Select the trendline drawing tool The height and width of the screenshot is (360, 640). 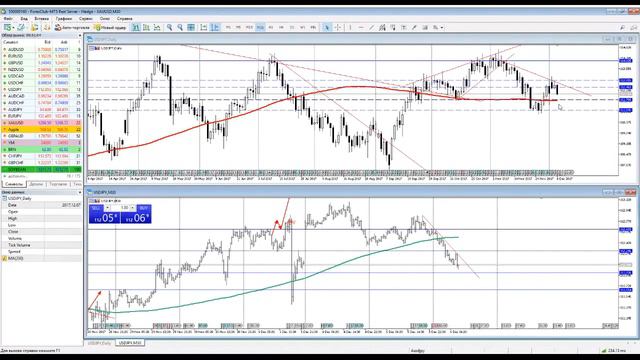(371, 27)
